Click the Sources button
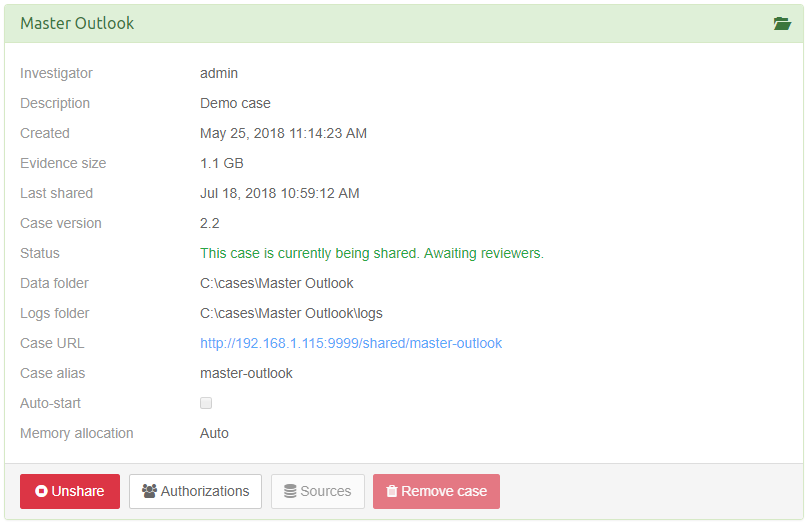This screenshot has width=810, height=526. coord(317,491)
